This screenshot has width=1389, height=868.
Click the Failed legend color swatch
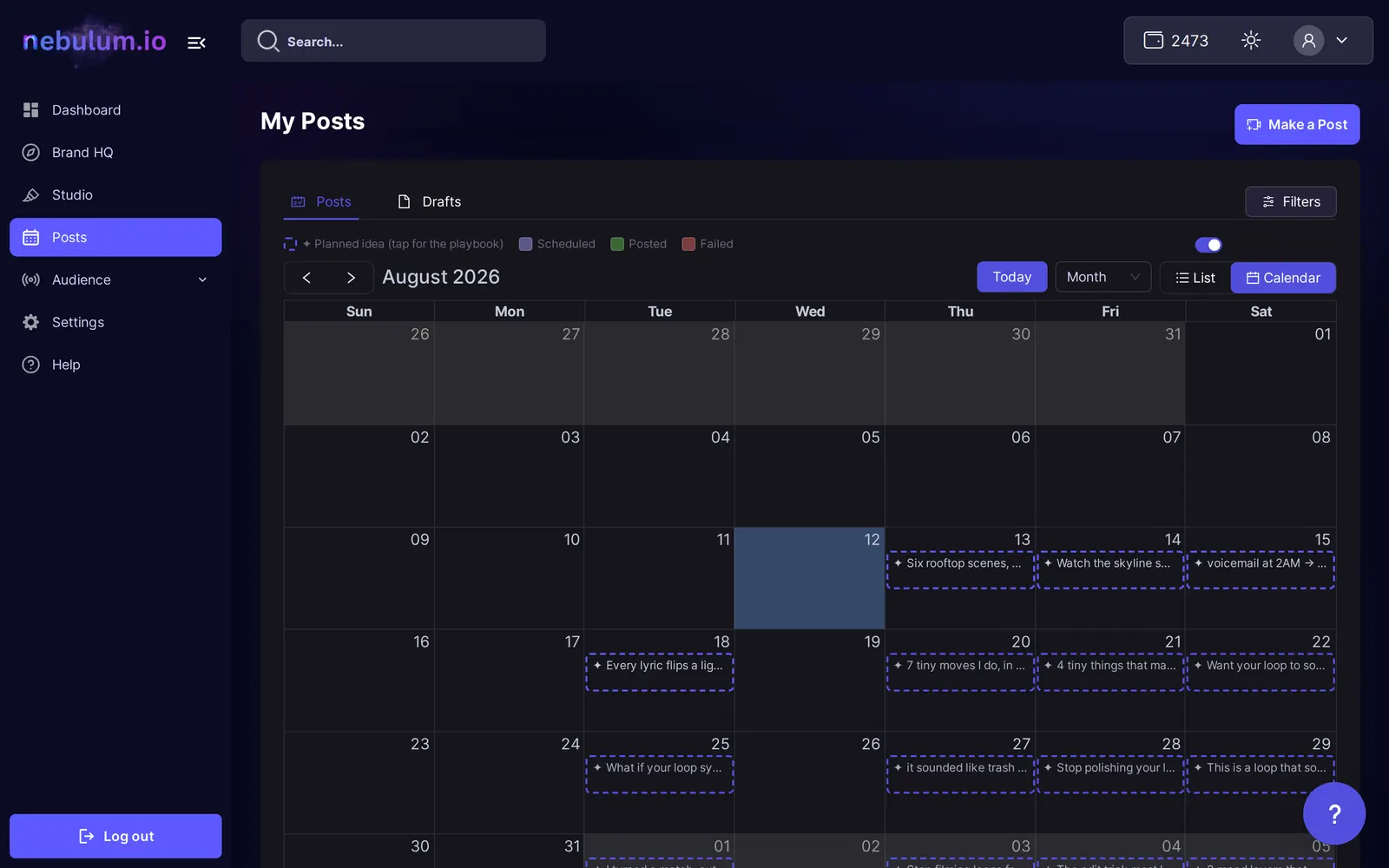coord(688,244)
